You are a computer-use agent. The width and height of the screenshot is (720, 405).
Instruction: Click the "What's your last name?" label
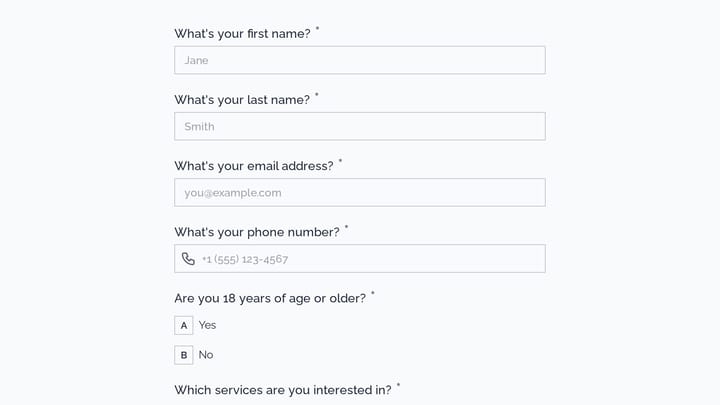point(242,100)
